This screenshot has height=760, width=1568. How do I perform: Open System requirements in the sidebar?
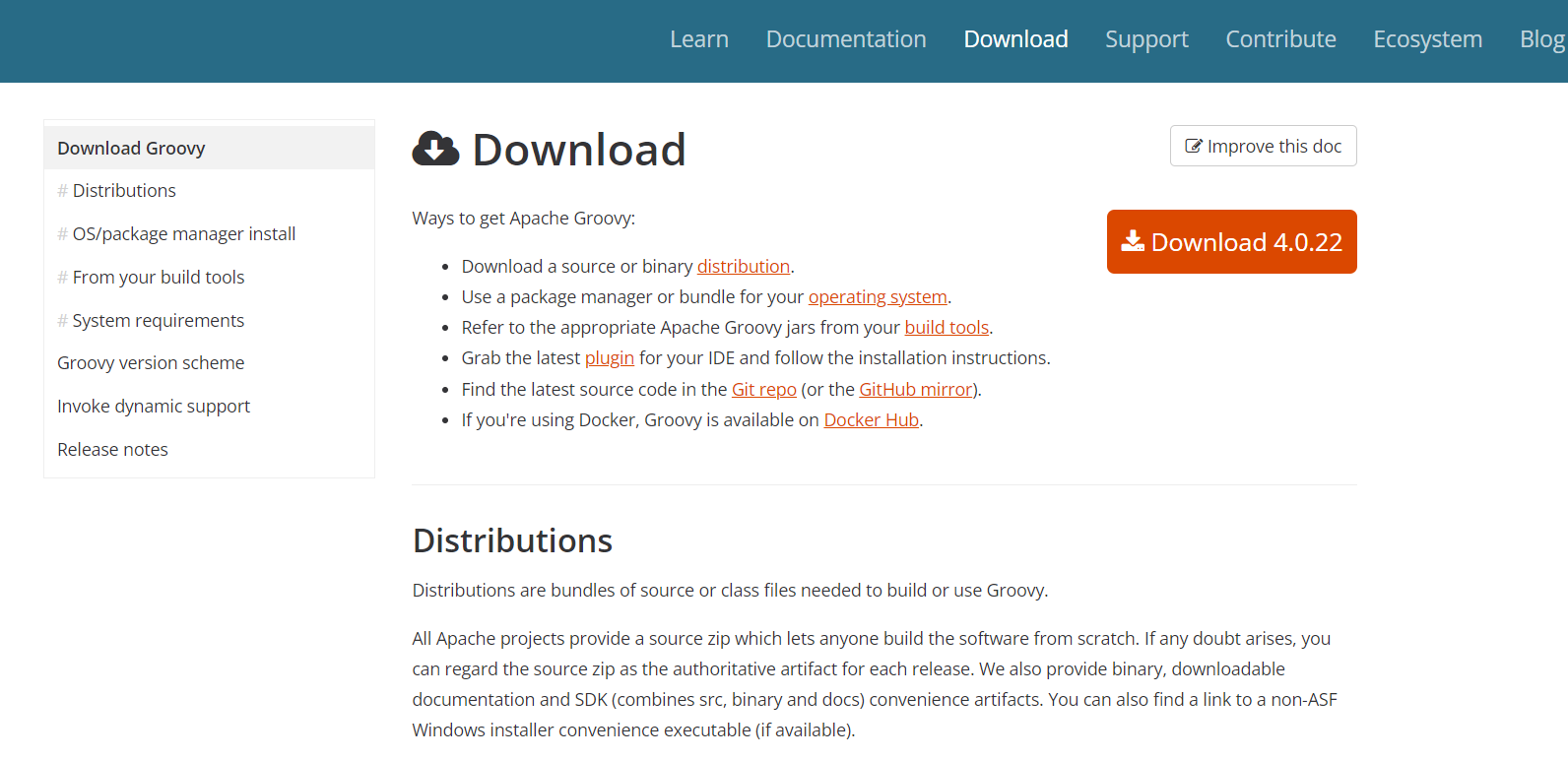158,321
